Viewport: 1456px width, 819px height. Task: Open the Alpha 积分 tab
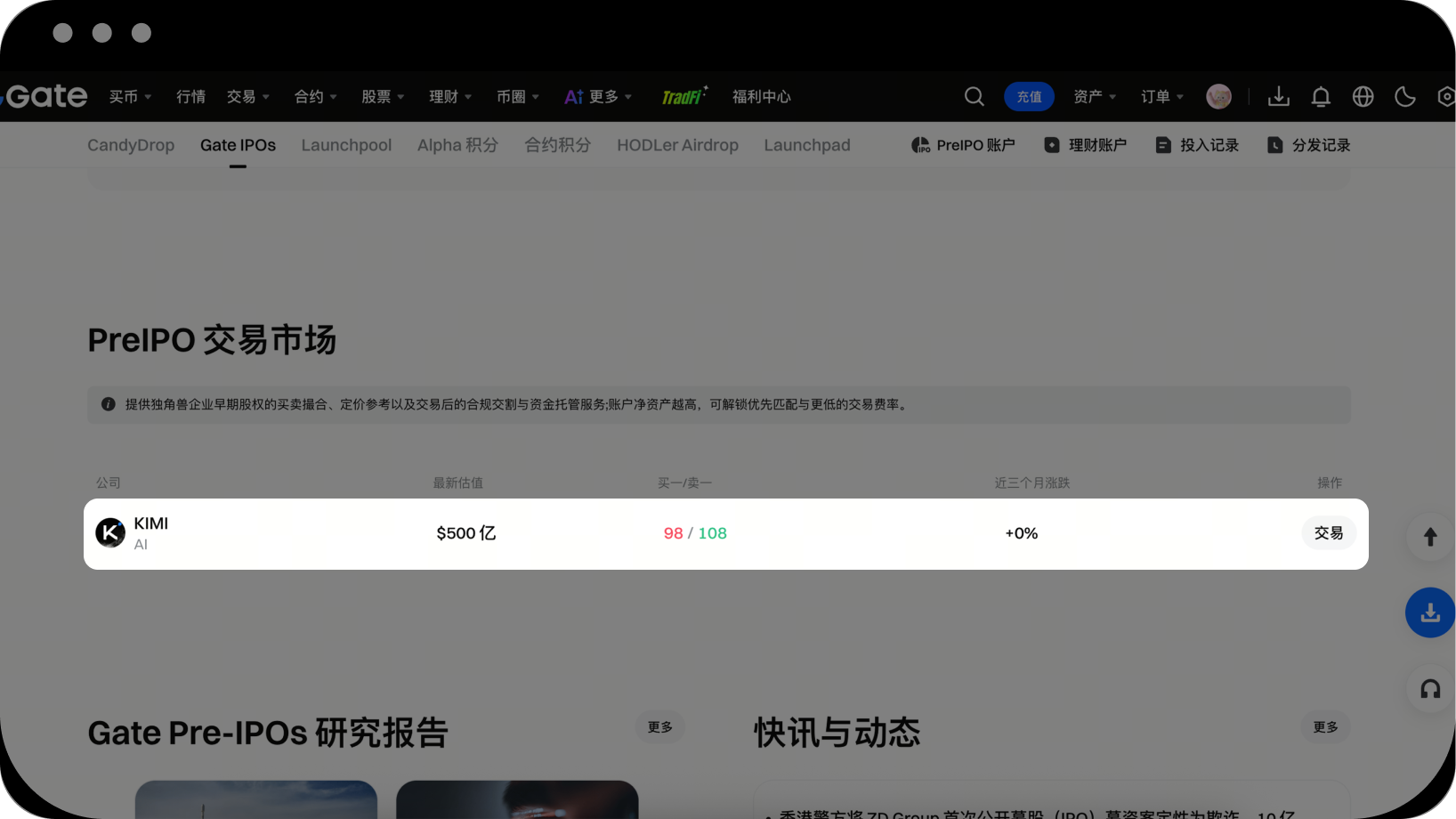(457, 145)
